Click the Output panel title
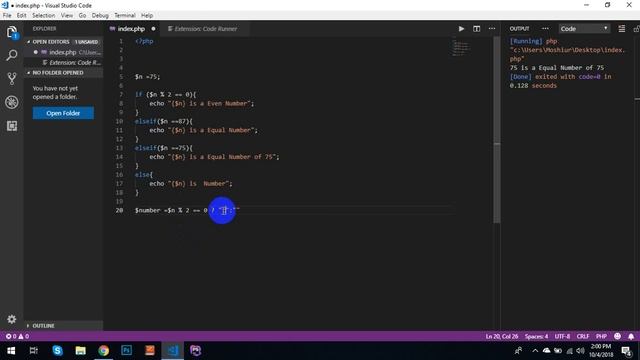 [520, 29]
